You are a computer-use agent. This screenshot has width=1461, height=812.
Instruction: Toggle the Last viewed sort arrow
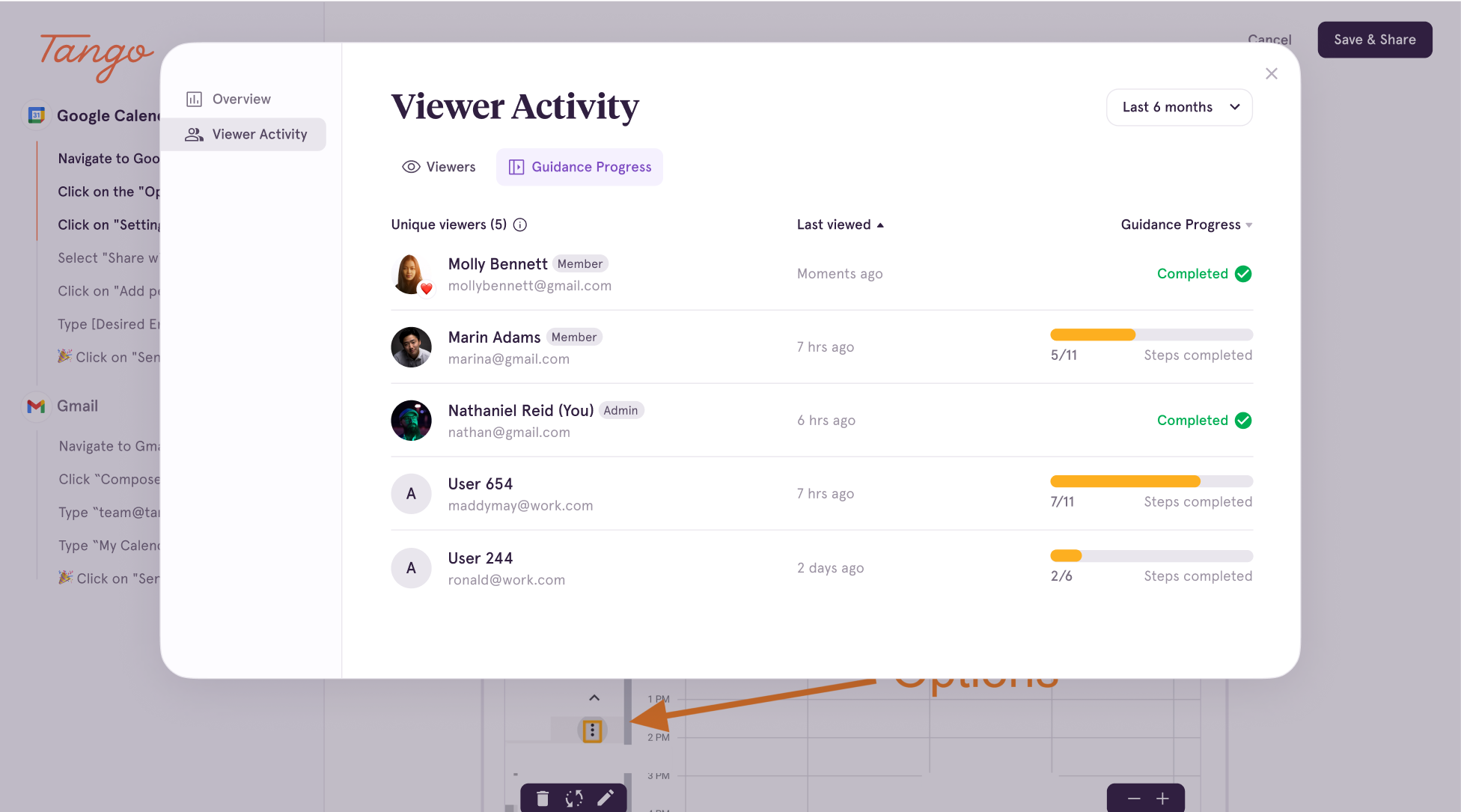880,225
